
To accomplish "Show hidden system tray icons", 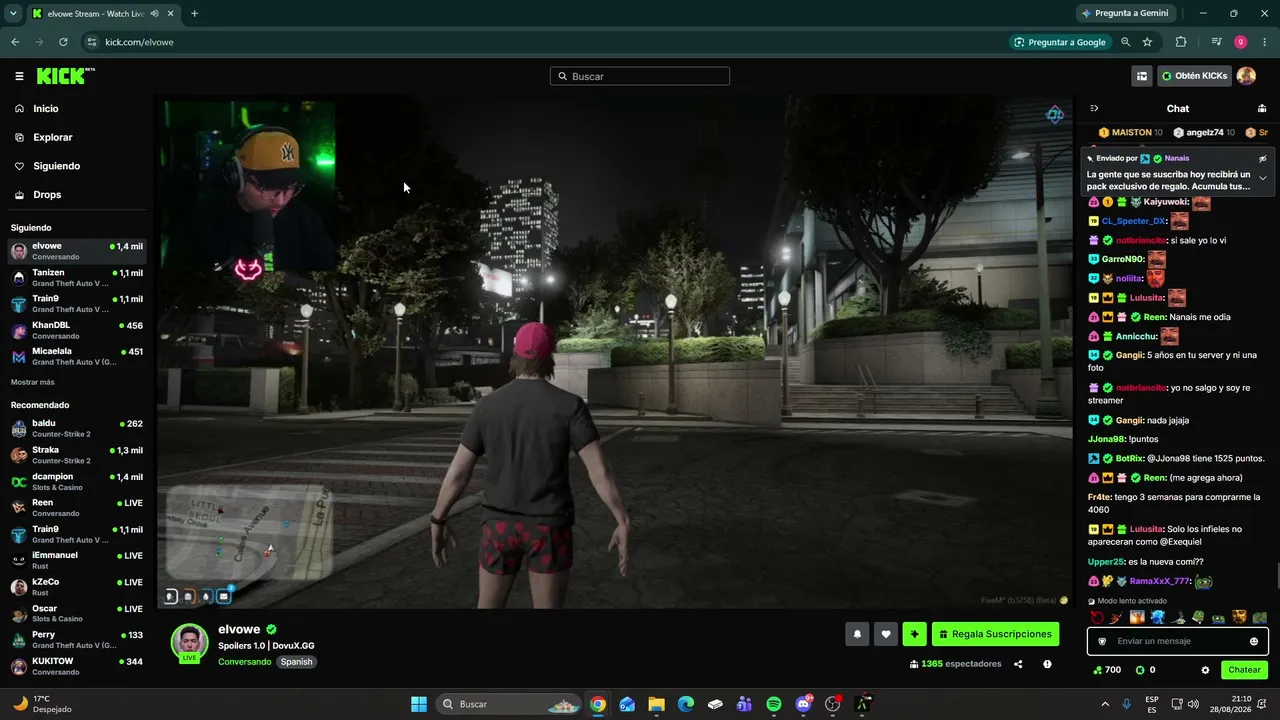I will pos(1104,704).
